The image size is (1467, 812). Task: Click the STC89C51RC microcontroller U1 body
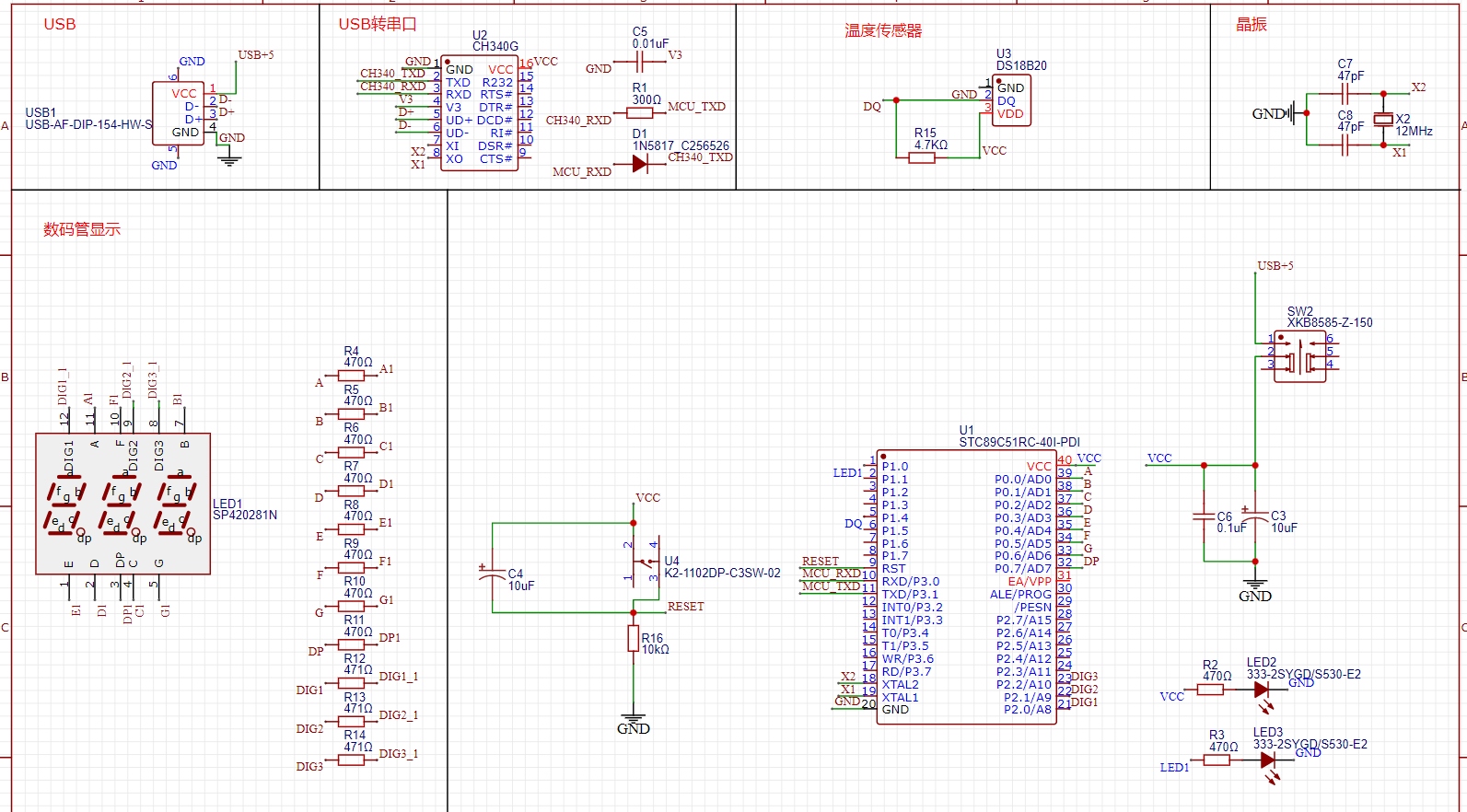point(967,589)
